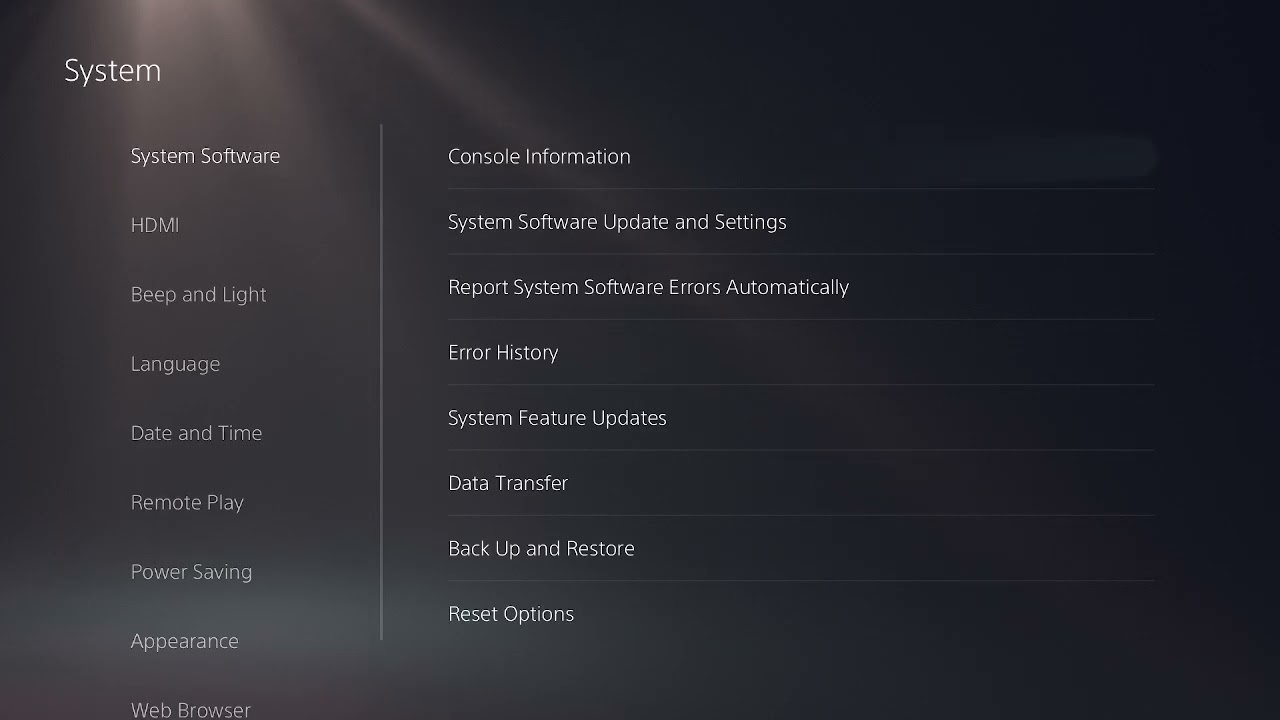The width and height of the screenshot is (1280, 720).
Task: Choose Reset Options
Action: pos(801,614)
